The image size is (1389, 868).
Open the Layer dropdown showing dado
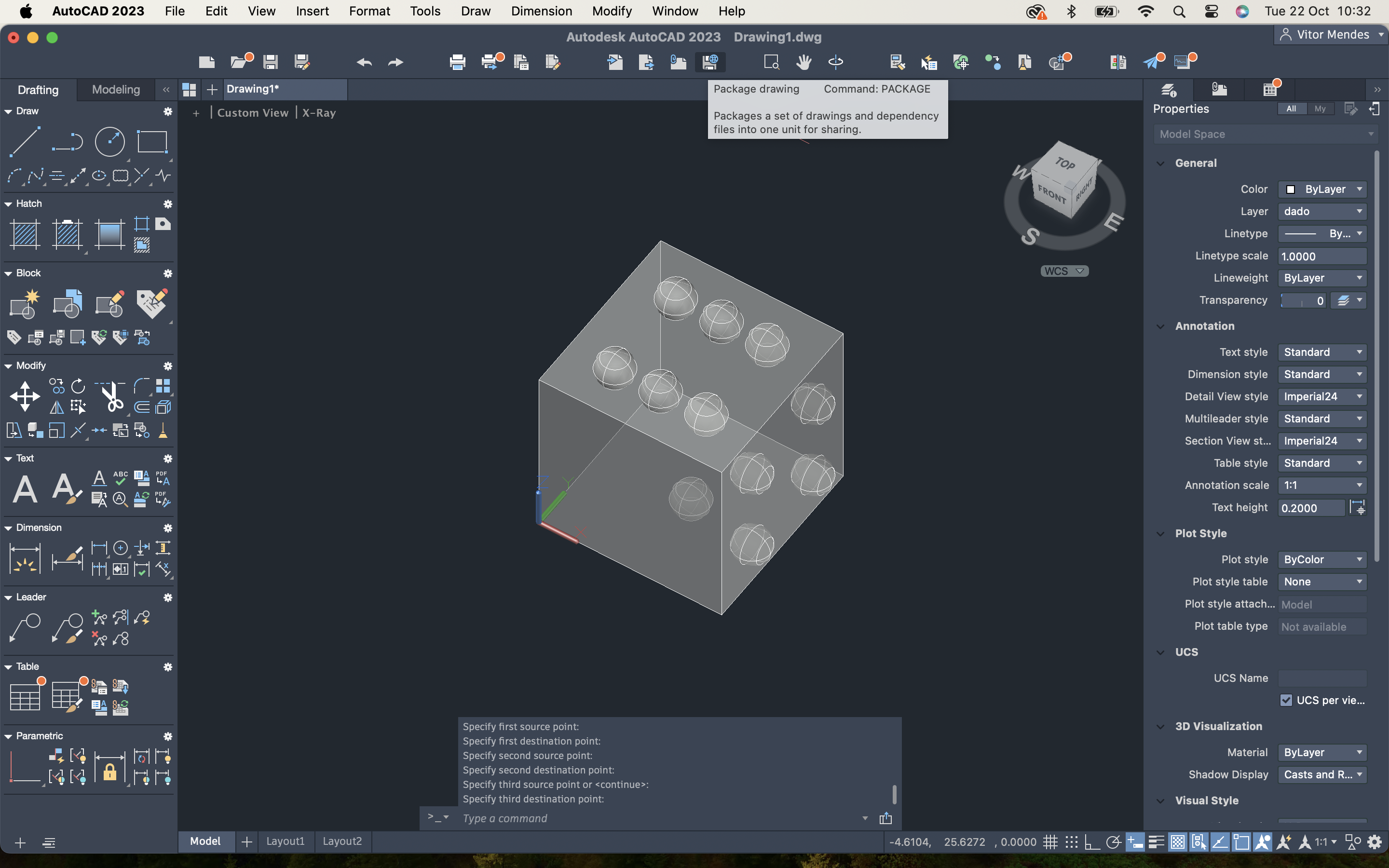tap(1322, 211)
